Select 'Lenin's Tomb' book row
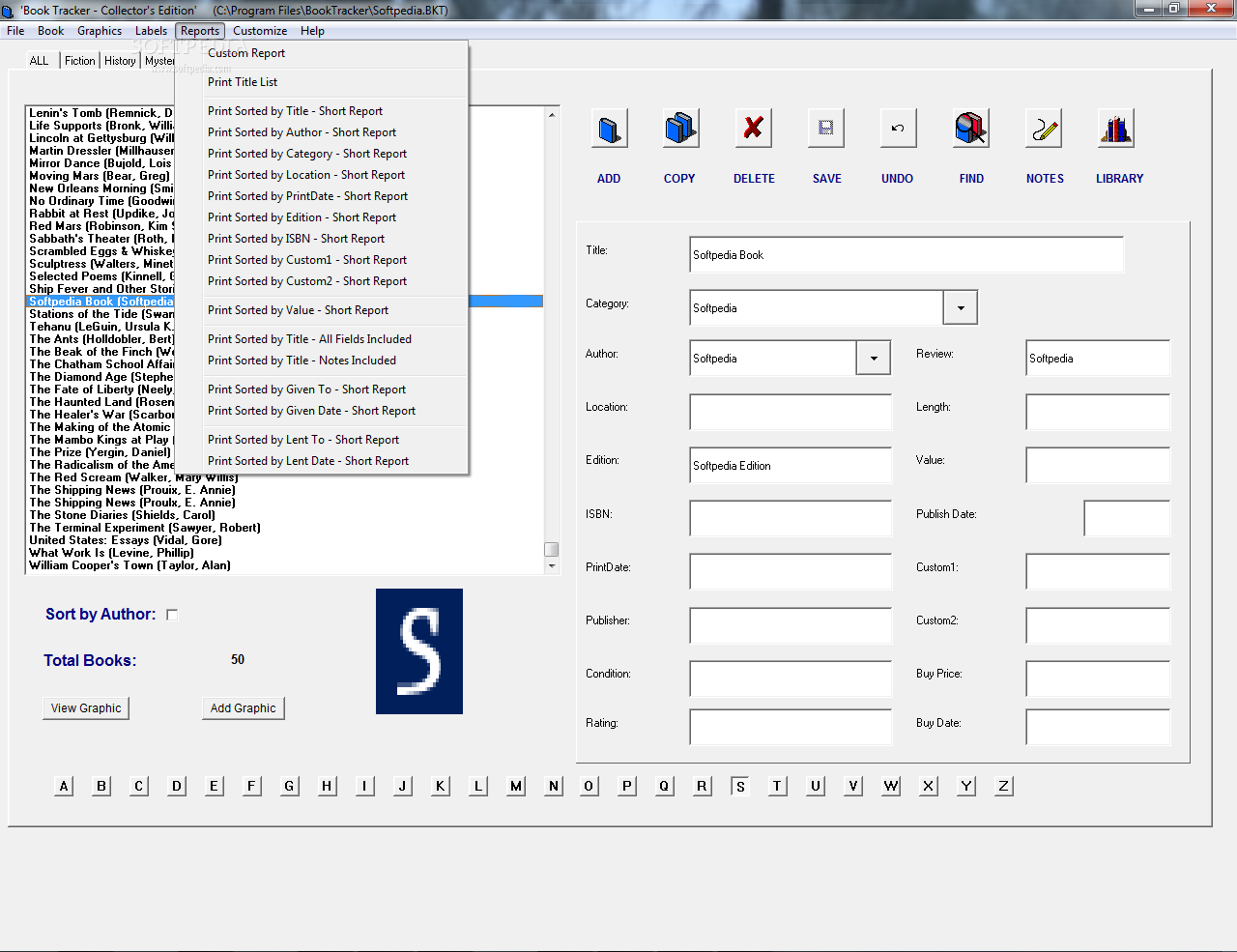Screen dimensions: 1237x952 pyautogui.click(x=101, y=113)
